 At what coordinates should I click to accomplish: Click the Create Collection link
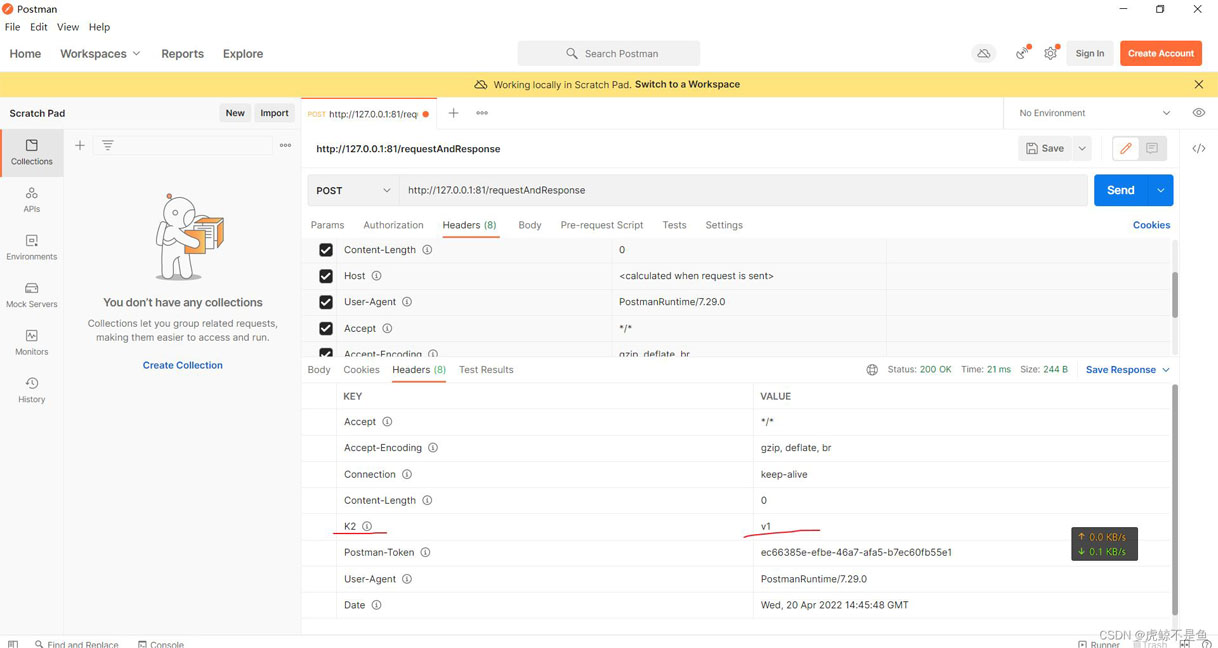pyautogui.click(x=182, y=365)
